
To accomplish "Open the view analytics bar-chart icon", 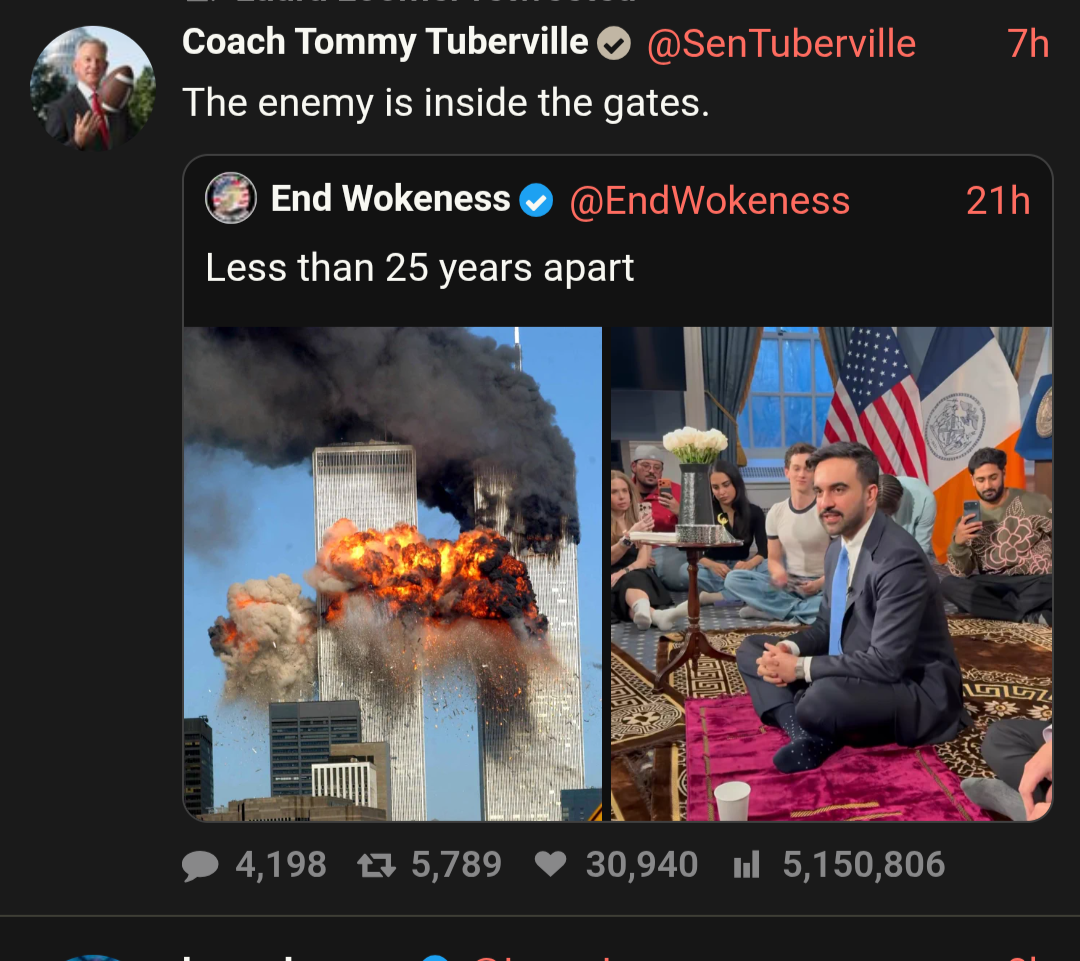I will click(x=747, y=865).
